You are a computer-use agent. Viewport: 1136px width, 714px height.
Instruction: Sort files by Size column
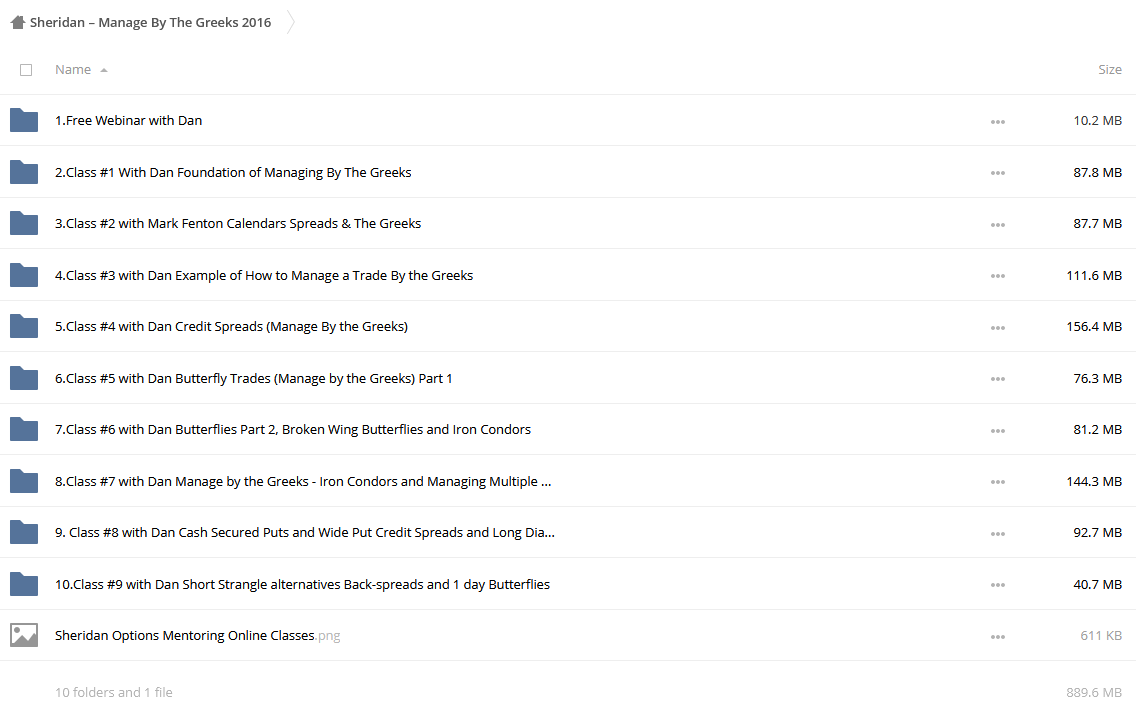pyautogui.click(x=1109, y=70)
